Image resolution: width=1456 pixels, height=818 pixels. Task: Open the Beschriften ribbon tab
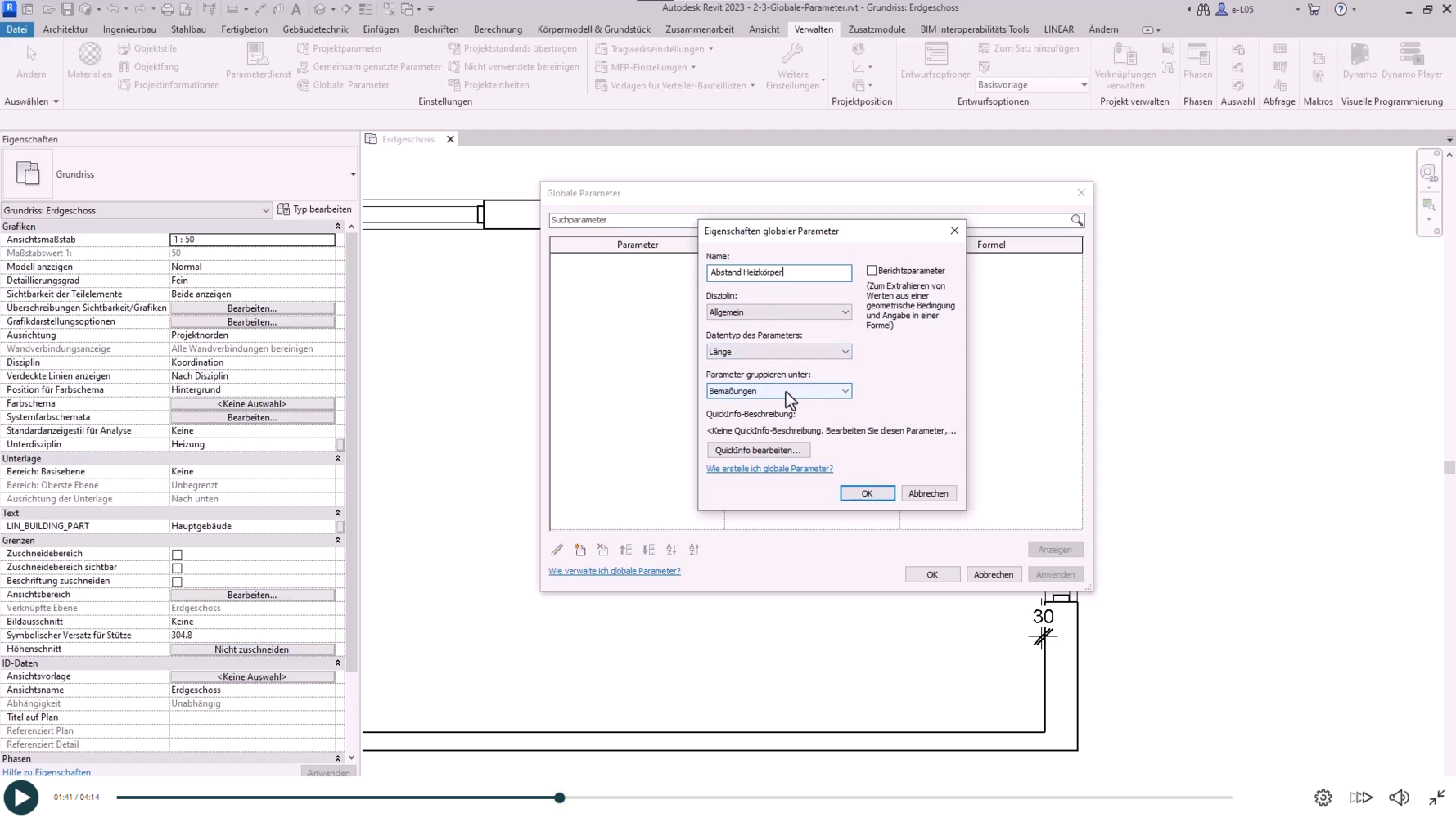(x=435, y=29)
